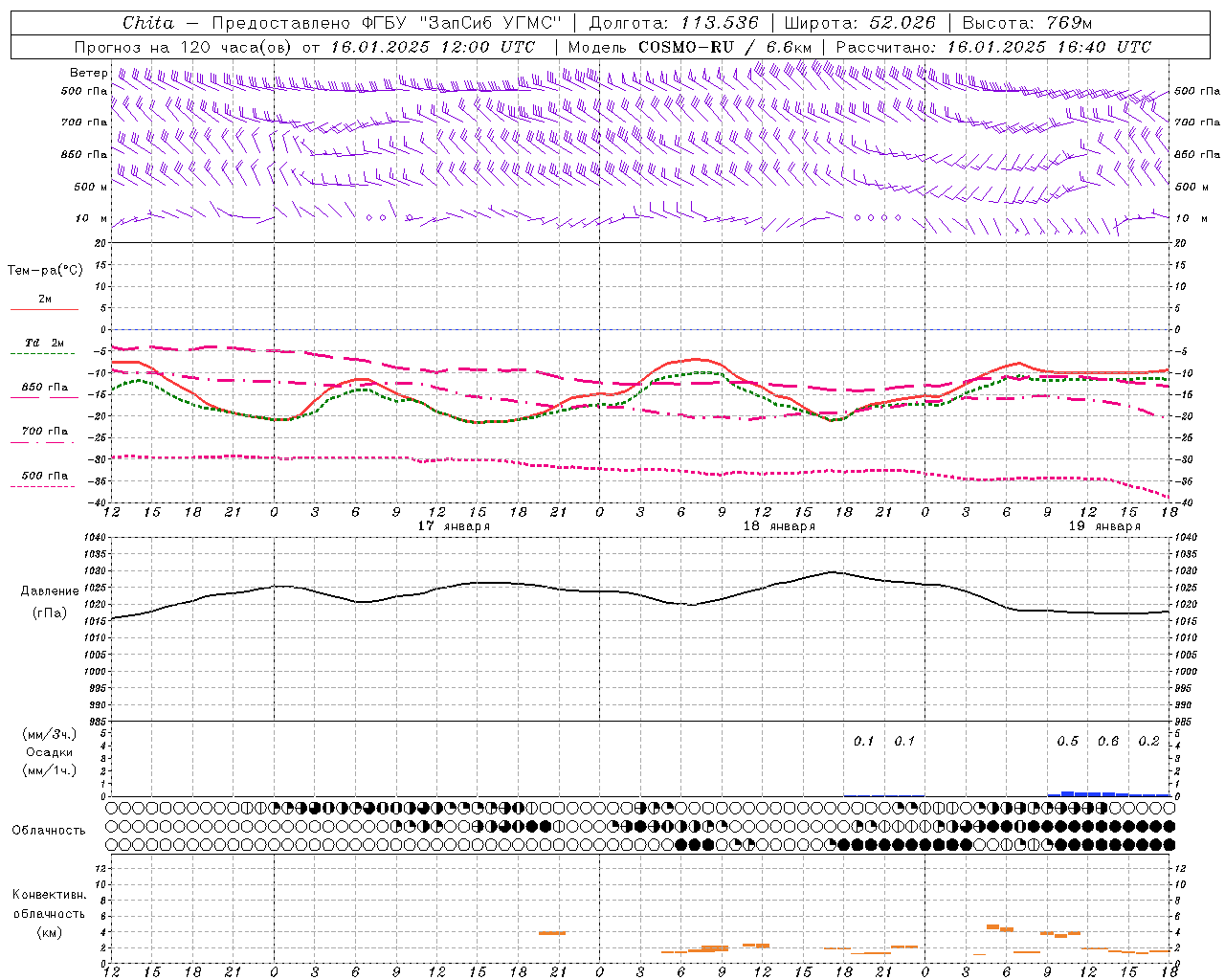Click the "(мм/1ч.)" precipitation unit label

click(50, 770)
